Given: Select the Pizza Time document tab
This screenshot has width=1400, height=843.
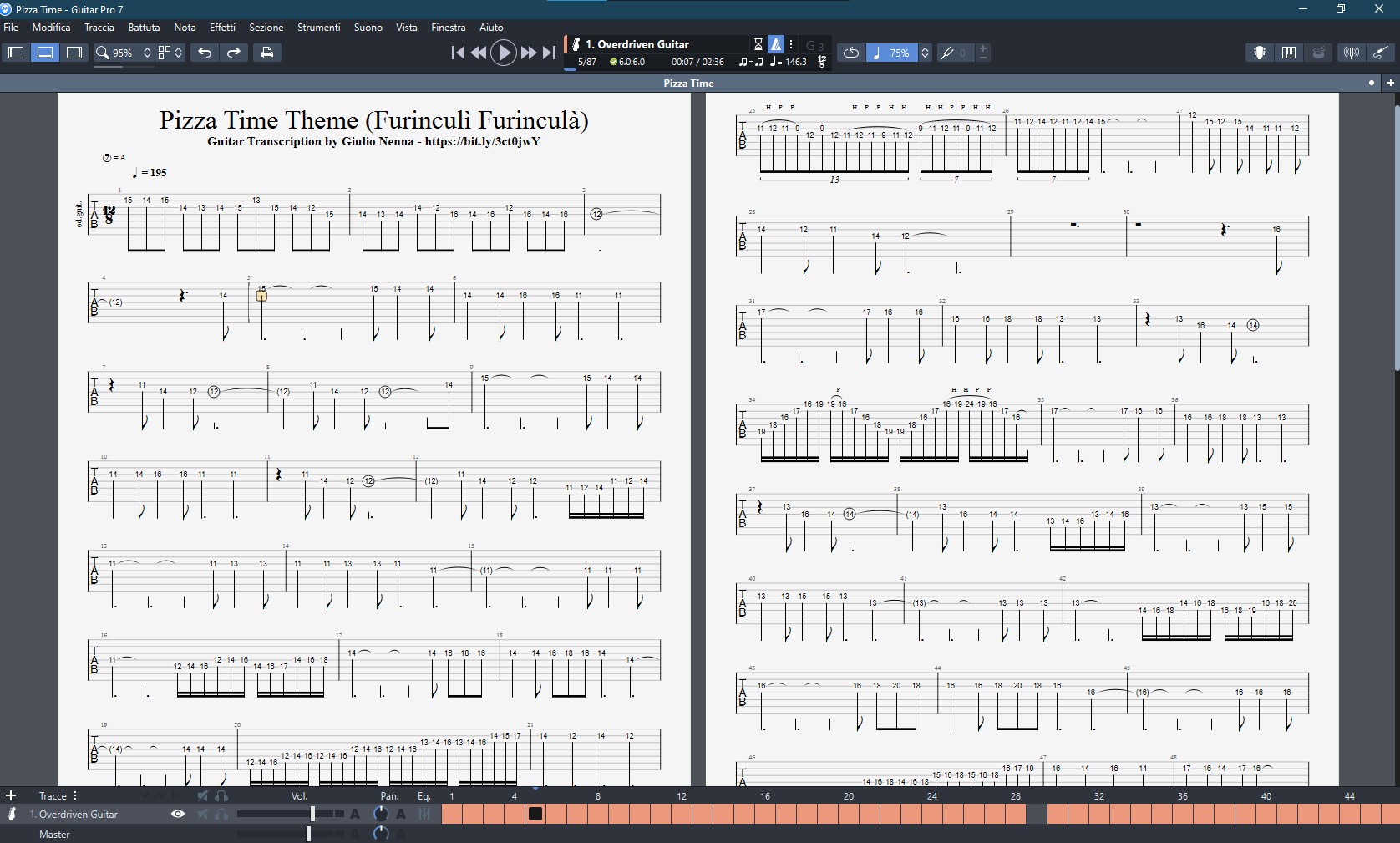Looking at the screenshot, I should pyautogui.click(x=688, y=83).
